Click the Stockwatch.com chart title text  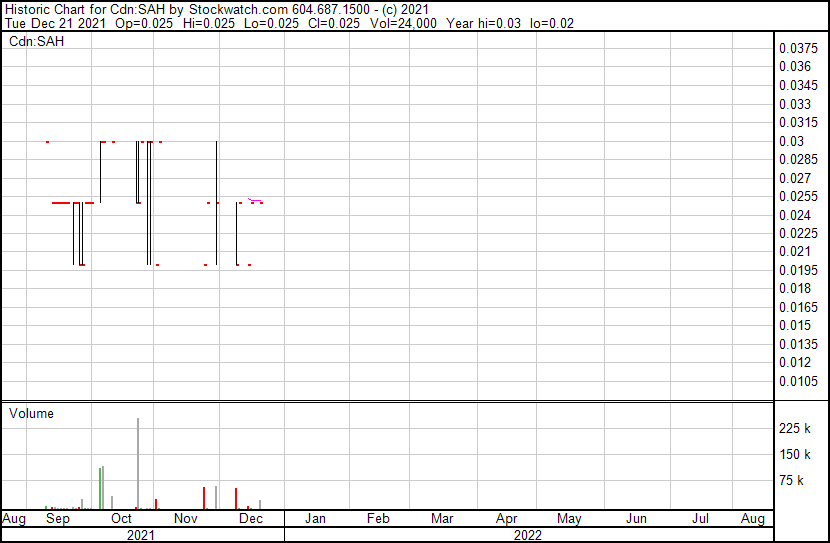pos(236,10)
